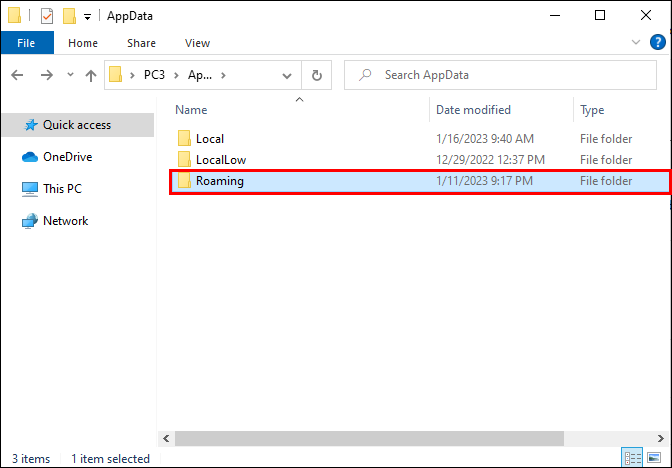Select the LocalLow folder
Viewport: 672px width, 468px height.
[x=221, y=160]
